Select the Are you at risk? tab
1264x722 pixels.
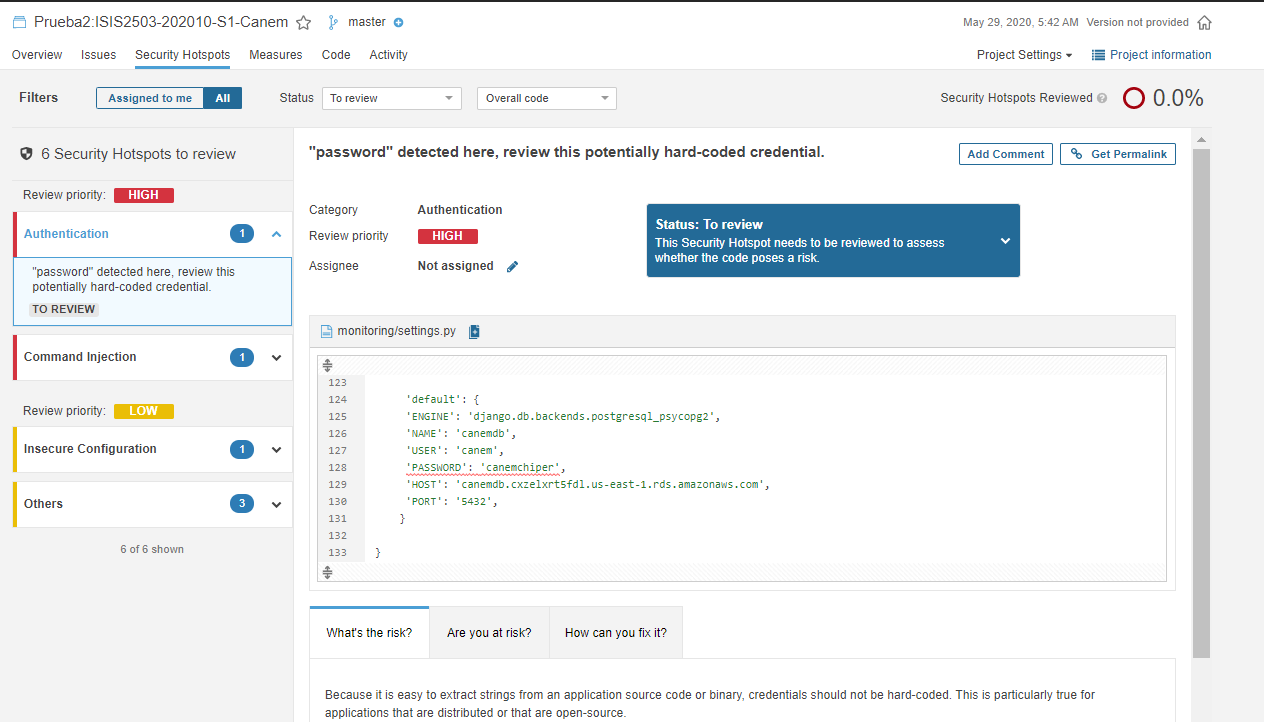[x=489, y=633]
